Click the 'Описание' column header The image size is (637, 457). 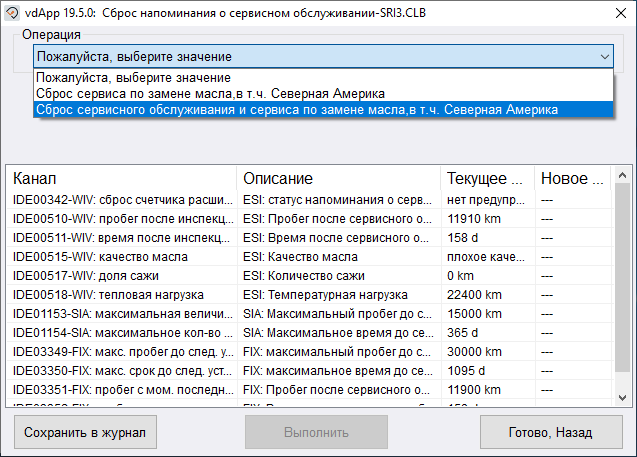pyautogui.click(x=337, y=179)
